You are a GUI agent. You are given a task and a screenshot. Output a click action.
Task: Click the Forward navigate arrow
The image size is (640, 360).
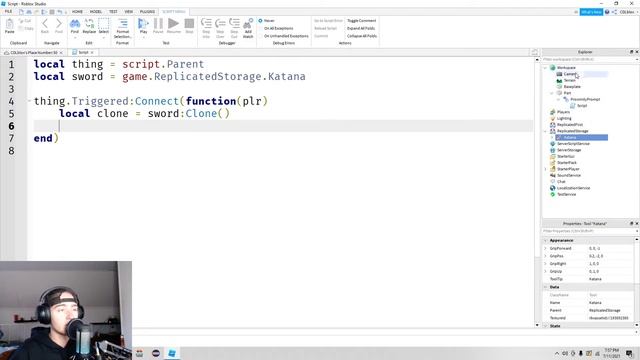pos(59,25)
